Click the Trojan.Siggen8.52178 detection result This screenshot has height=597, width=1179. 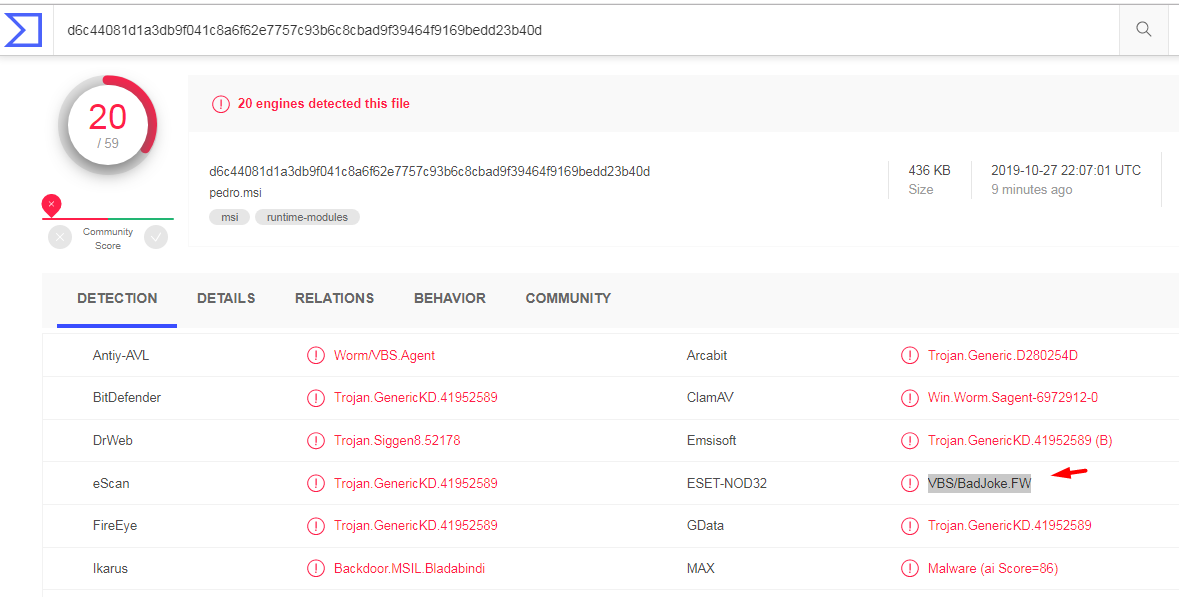pos(397,441)
